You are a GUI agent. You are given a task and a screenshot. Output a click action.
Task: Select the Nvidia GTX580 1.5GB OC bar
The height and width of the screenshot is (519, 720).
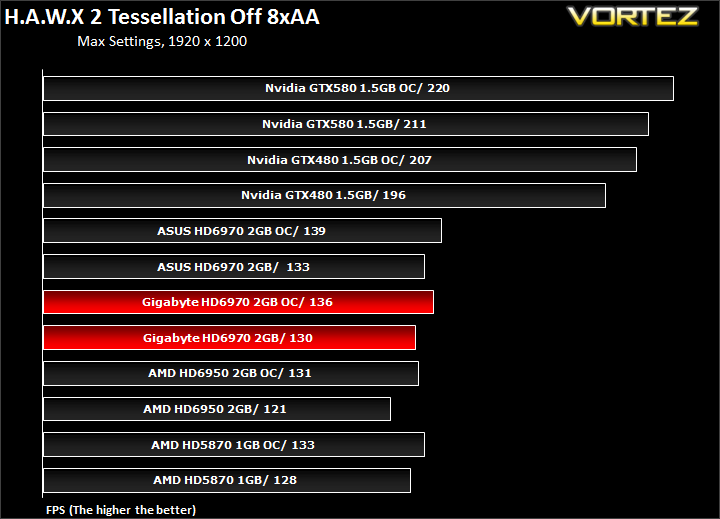coord(358,88)
